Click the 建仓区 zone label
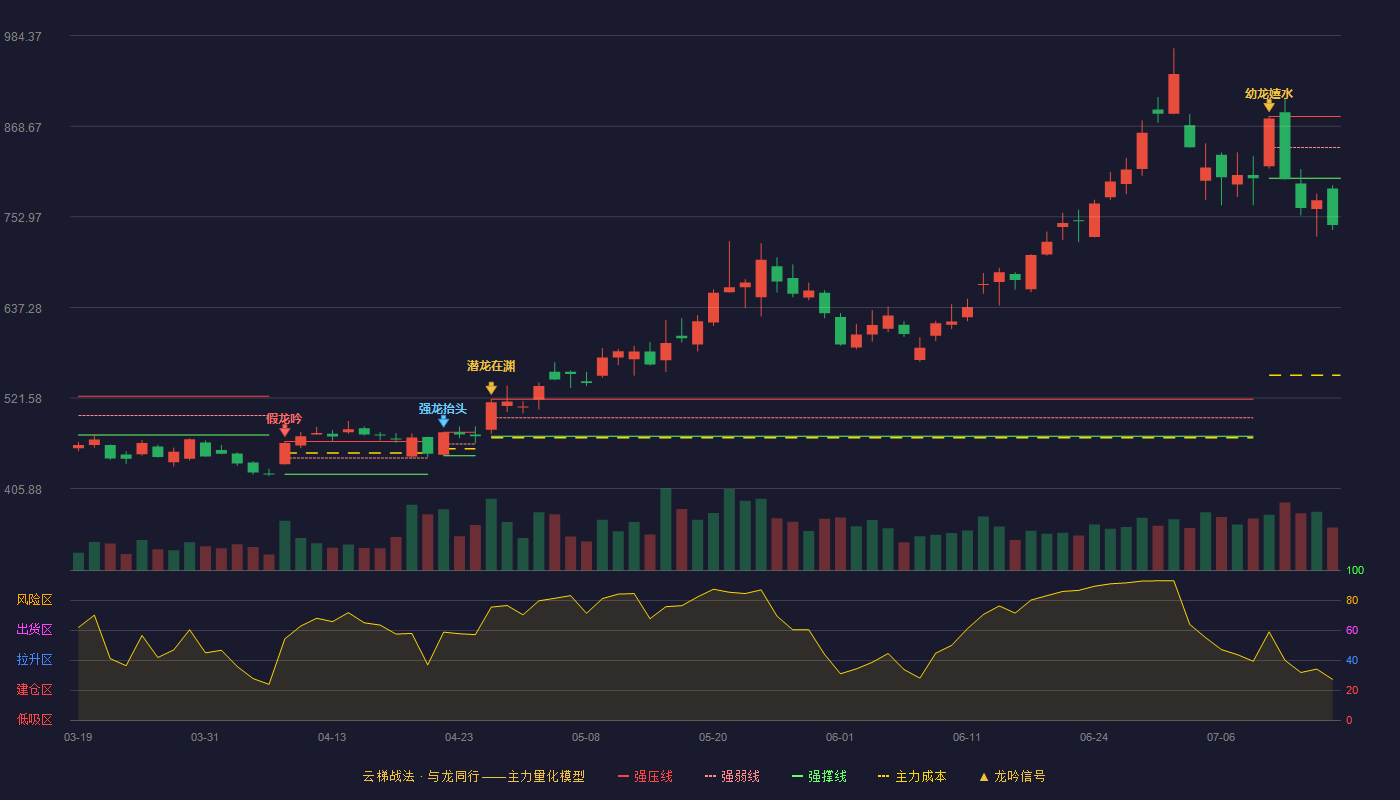The image size is (1400, 800). (x=35, y=690)
